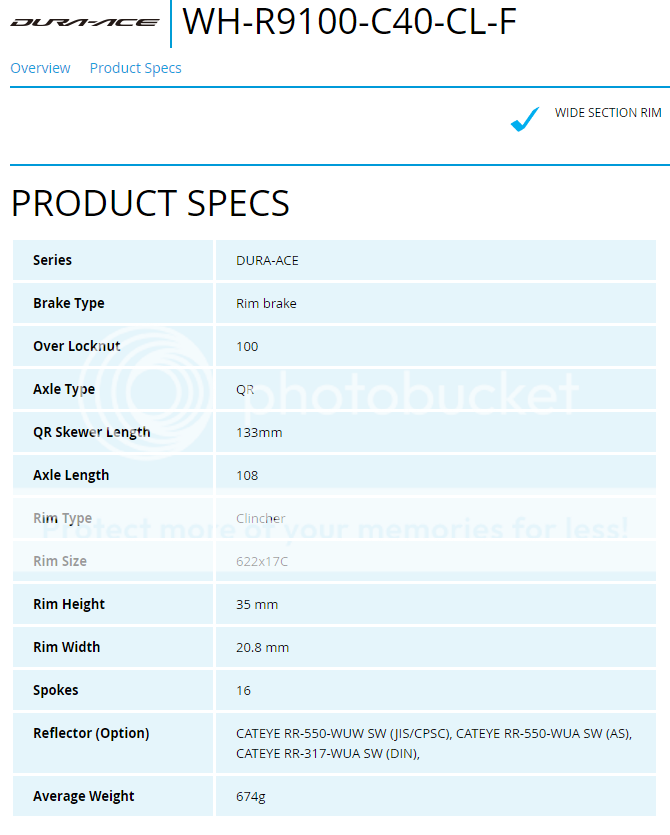Viewport: 670px width, 835px height.
Task: Click the Over Locknut label
Action: coord(76,346)
